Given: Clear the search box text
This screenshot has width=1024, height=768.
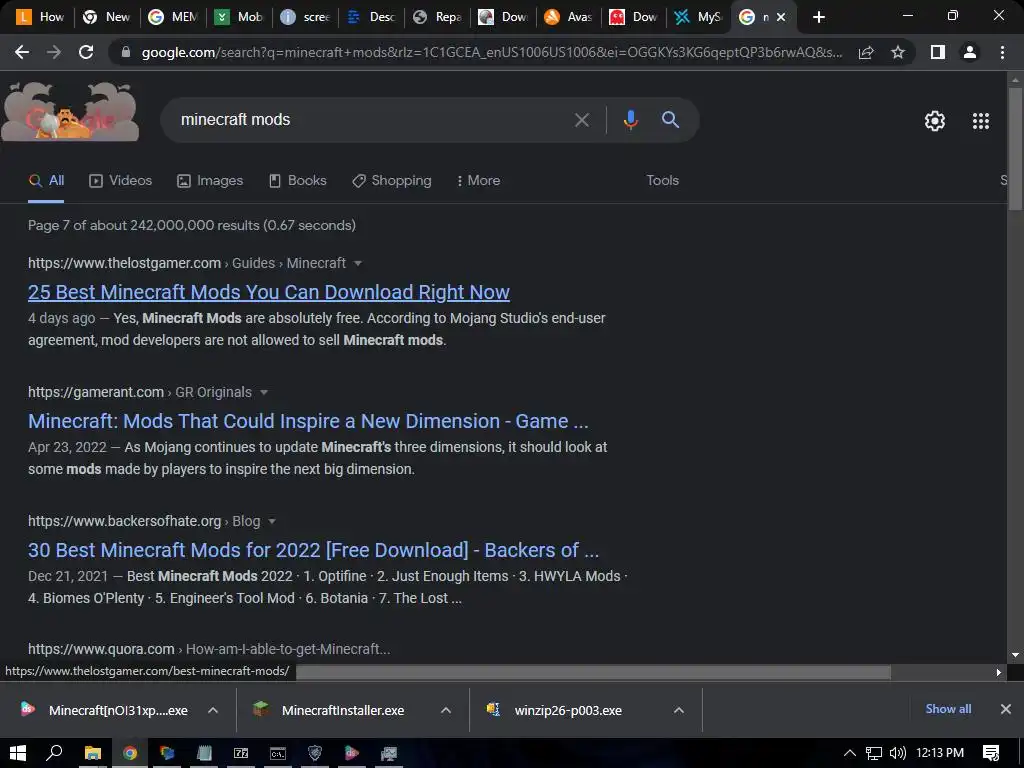Looking at the screenshot, I should click(581, 120).
